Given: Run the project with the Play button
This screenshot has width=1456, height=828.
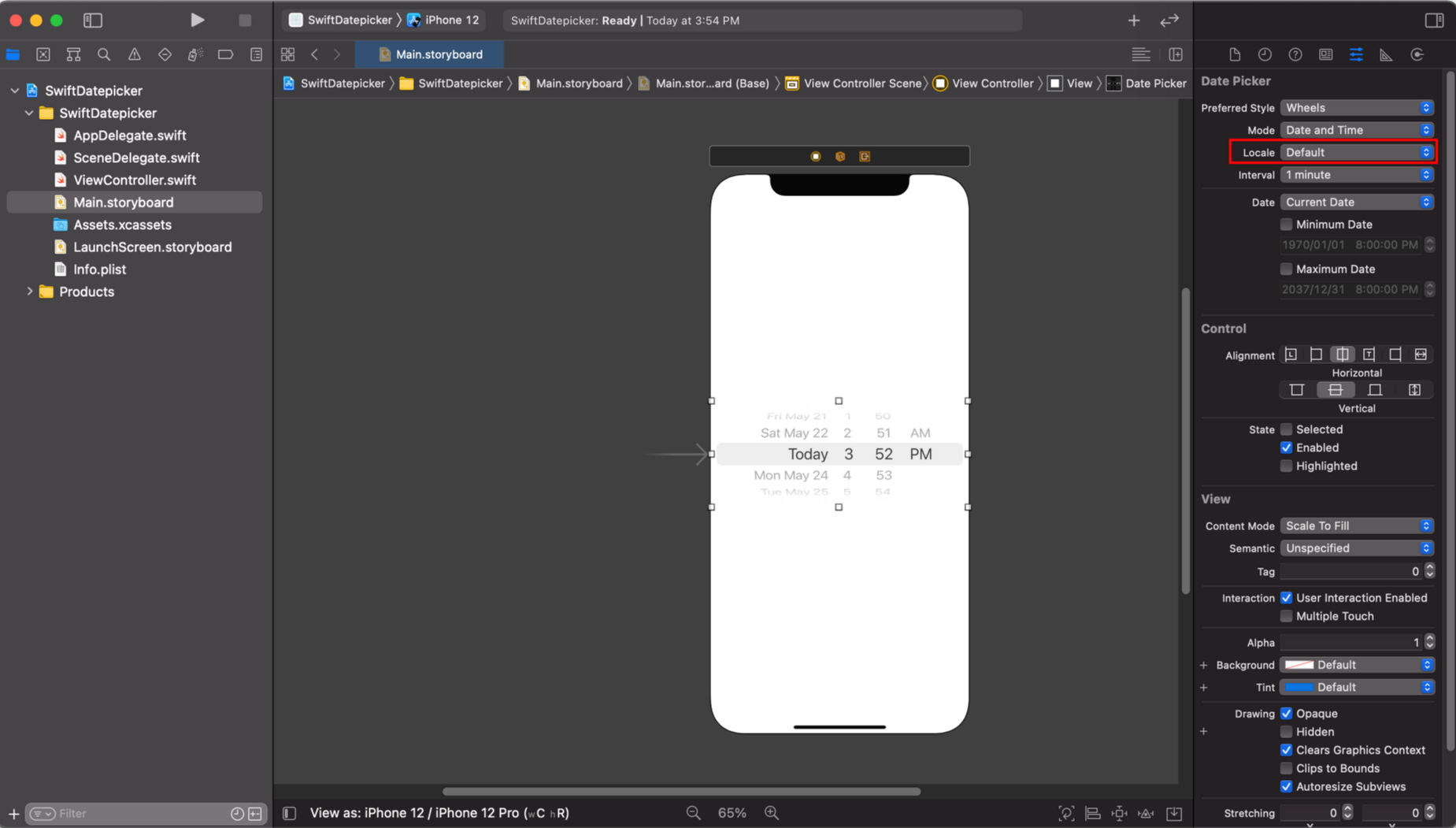Looking at the screenshot, I should (197, 20).
